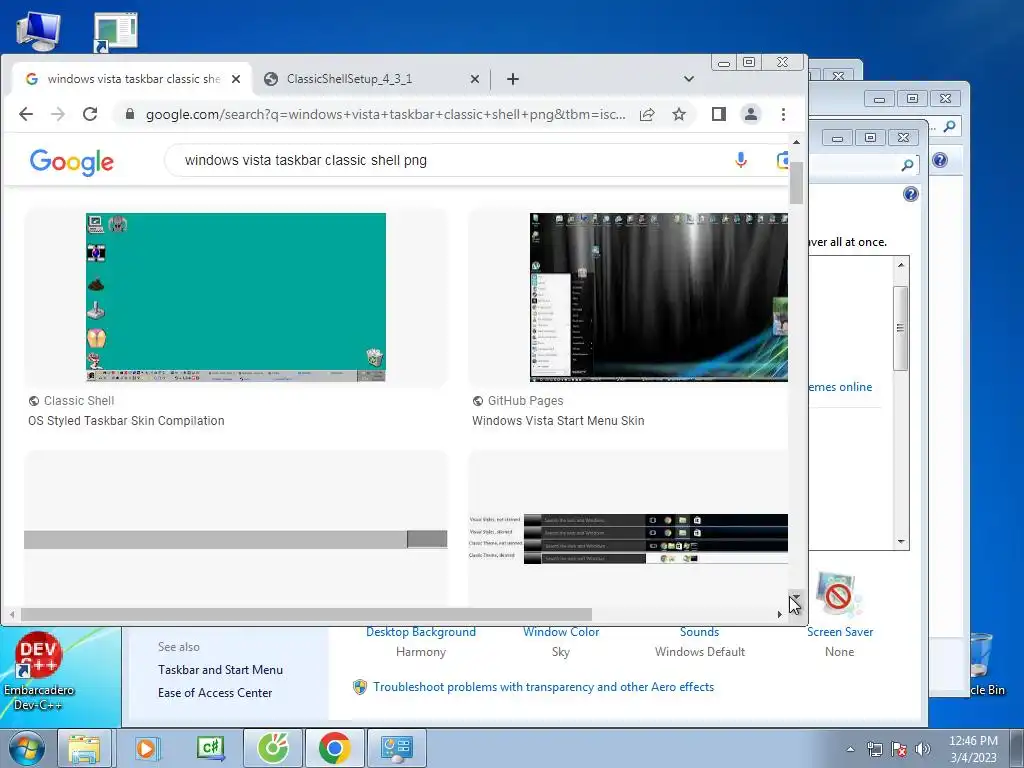Open a new Chrome tab
This screenshot has height=768, width=1024.
513,79
